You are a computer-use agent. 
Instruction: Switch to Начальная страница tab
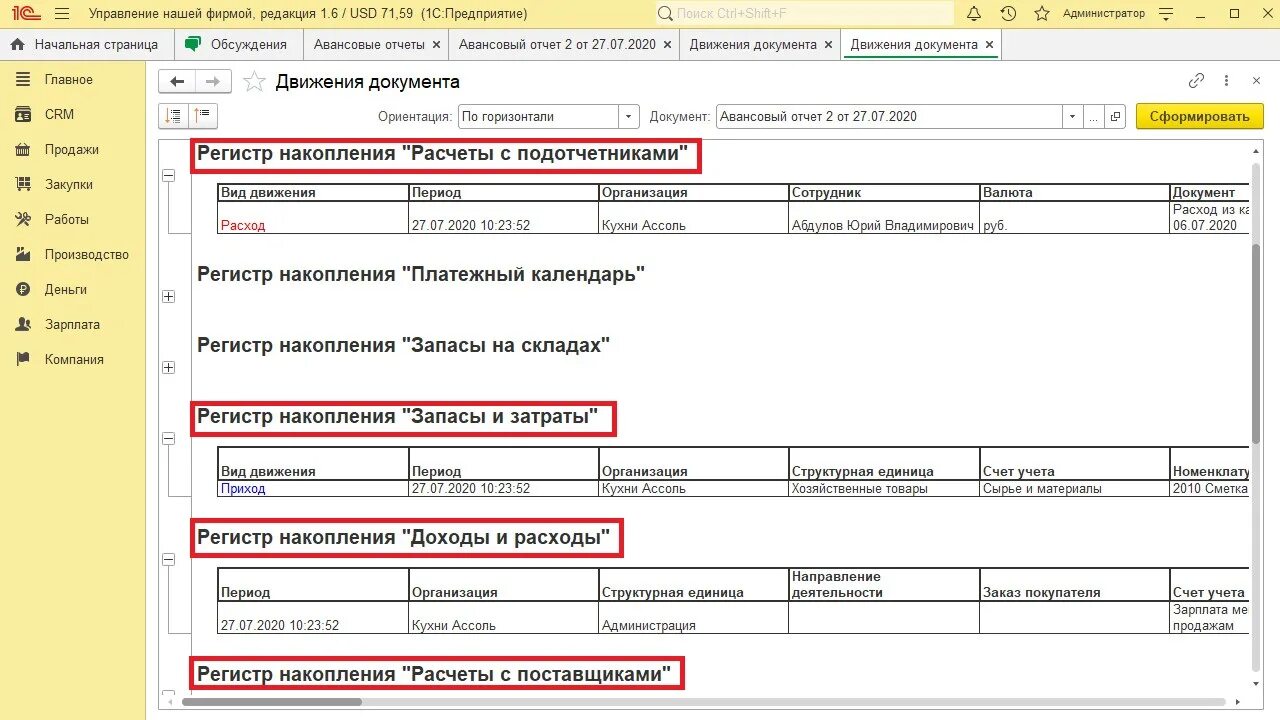click(86, 44)
